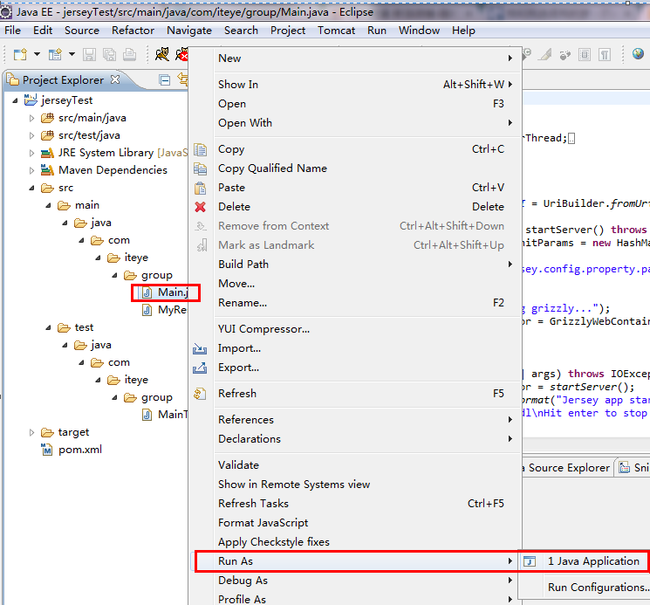Click the Start Tomcat cat icon
The height and width of the screenshot is (605, 650).
tap(162, 54)
